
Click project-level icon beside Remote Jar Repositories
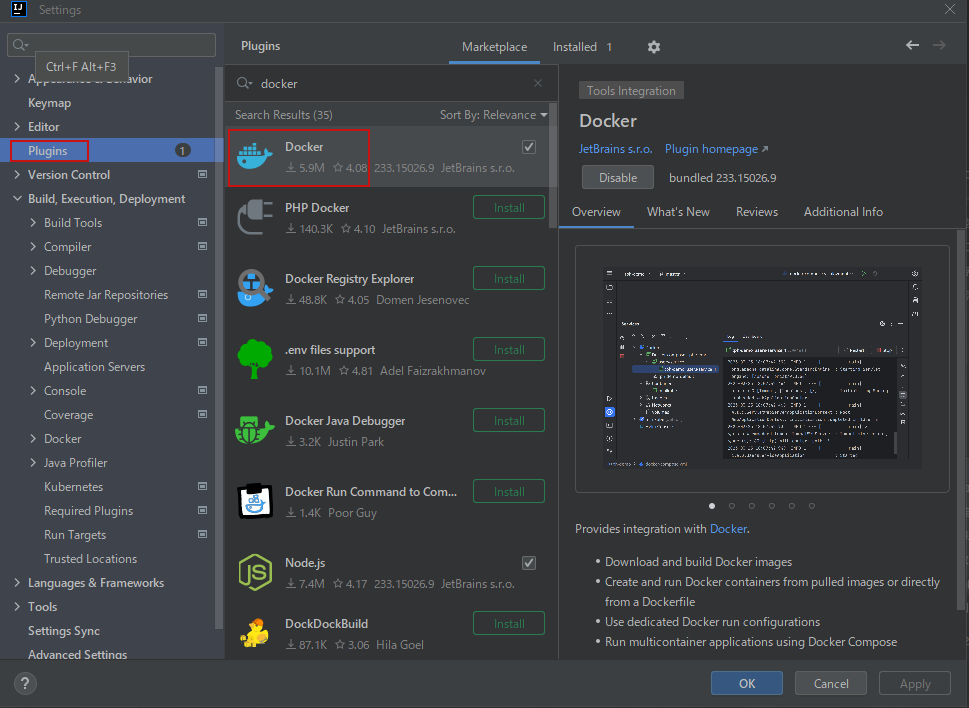pos(202,295)
